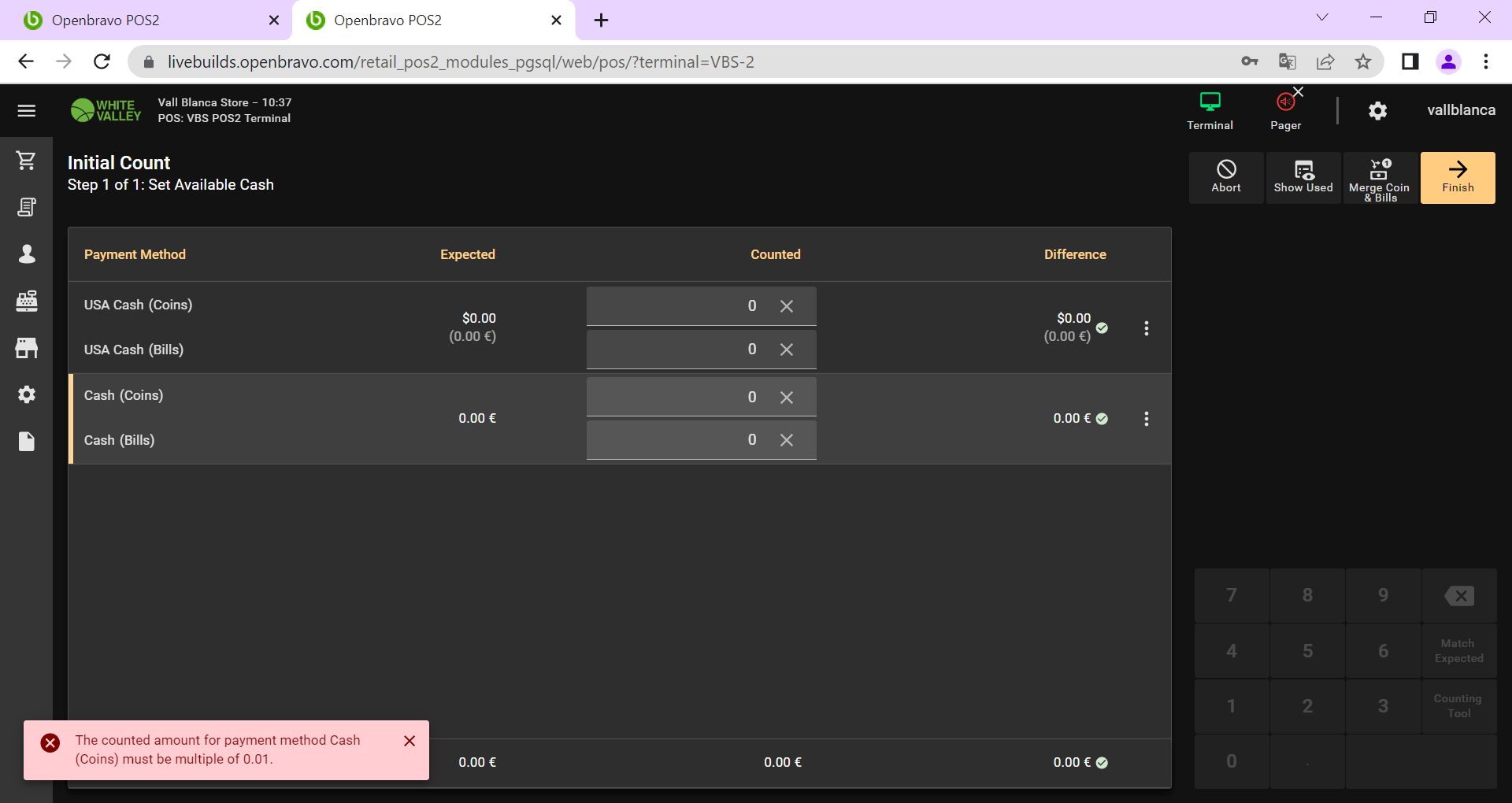
Task: Click the browser address bar URL
Action: click(461, 61)
